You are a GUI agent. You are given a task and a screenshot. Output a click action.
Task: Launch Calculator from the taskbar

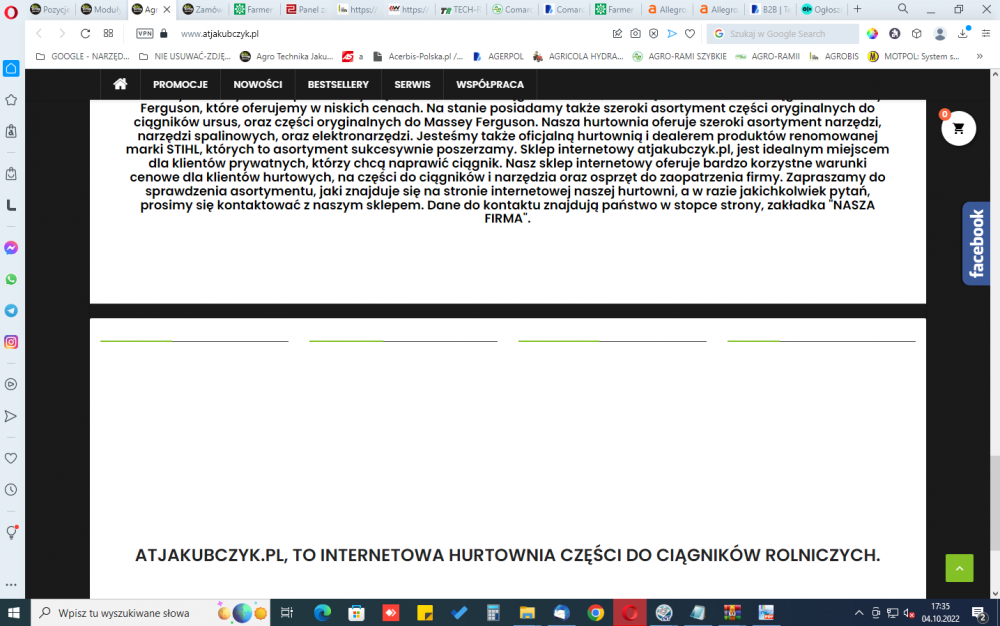[491, 613]
